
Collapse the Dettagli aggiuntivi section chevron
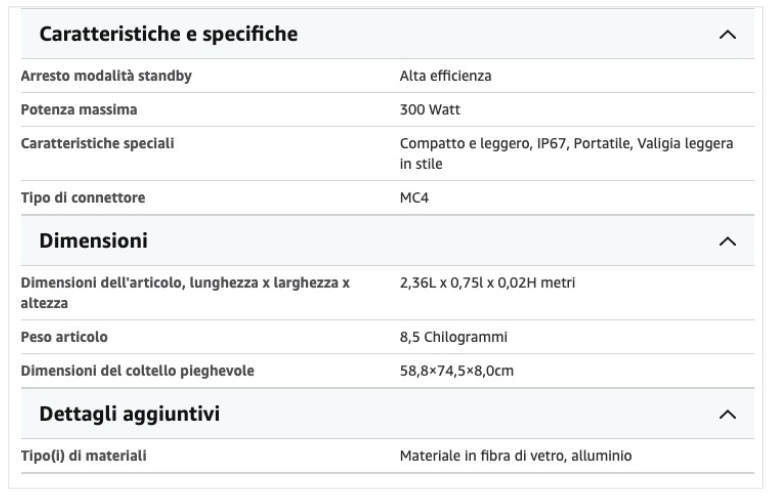(x=727, y=415)
